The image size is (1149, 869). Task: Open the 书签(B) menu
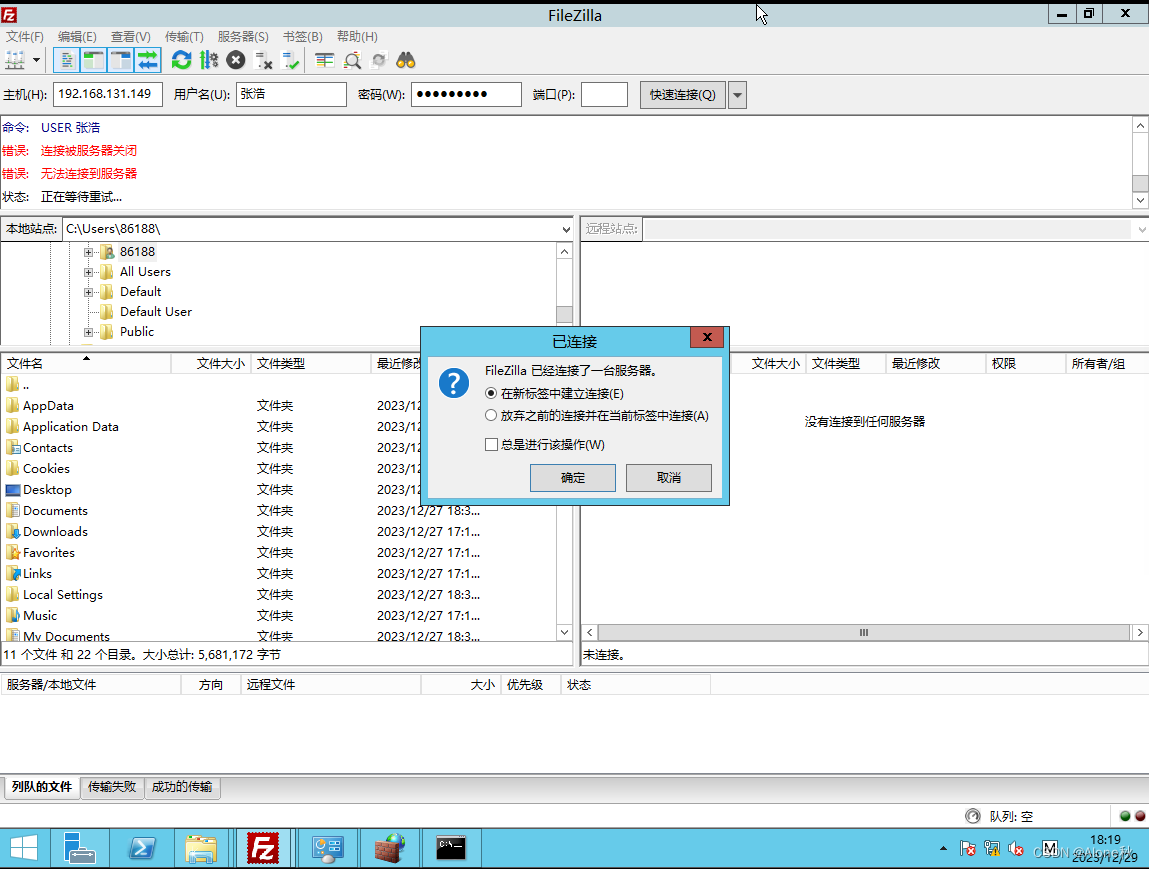303,36
